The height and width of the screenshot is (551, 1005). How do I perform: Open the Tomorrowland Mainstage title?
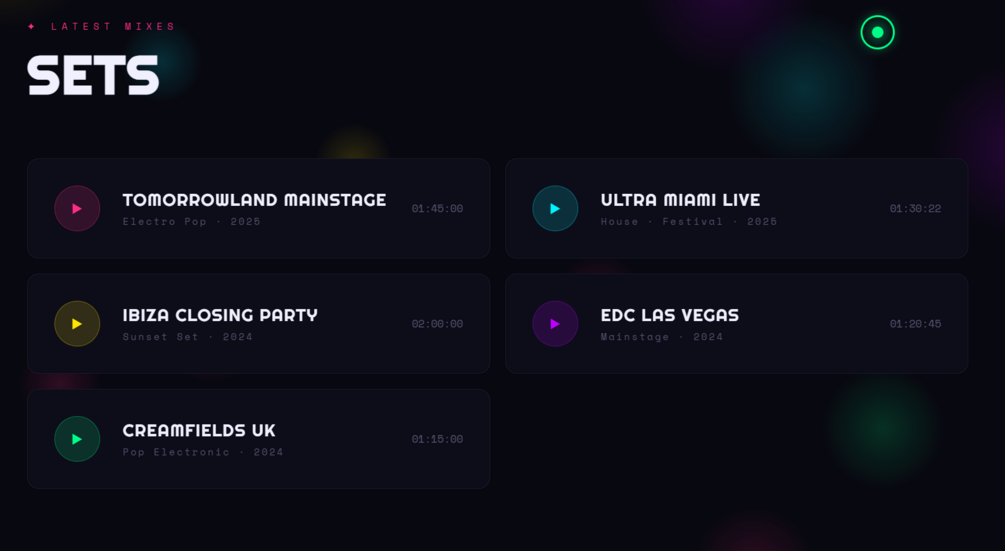pos(254,200)
